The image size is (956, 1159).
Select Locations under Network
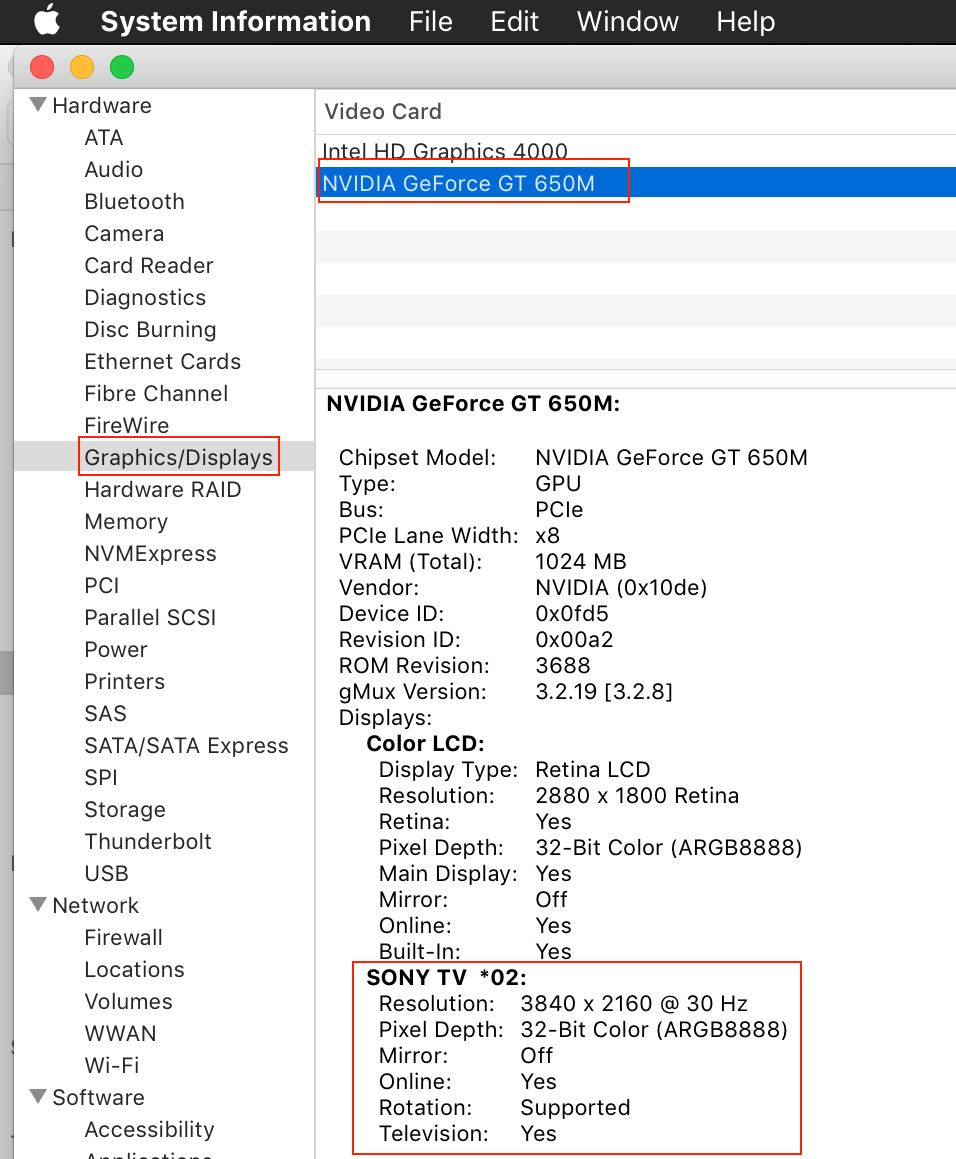pos(134,969)
